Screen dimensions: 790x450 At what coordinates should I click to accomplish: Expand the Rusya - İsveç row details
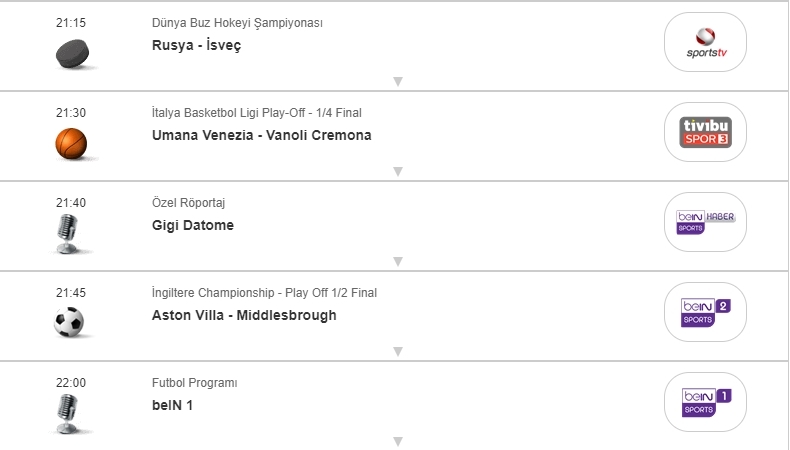[x=397, y=82]
